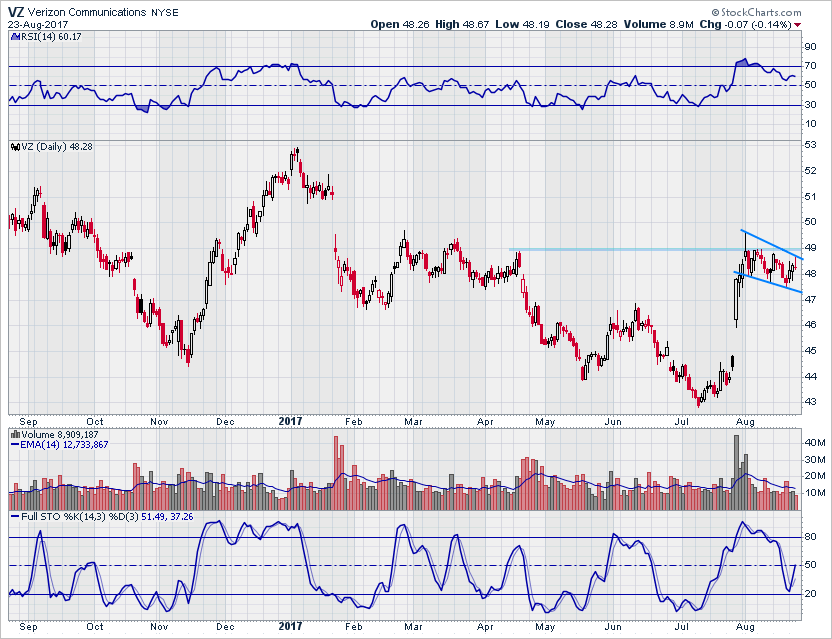Click the candlestick icon next to VZ (Daily)

15,147
